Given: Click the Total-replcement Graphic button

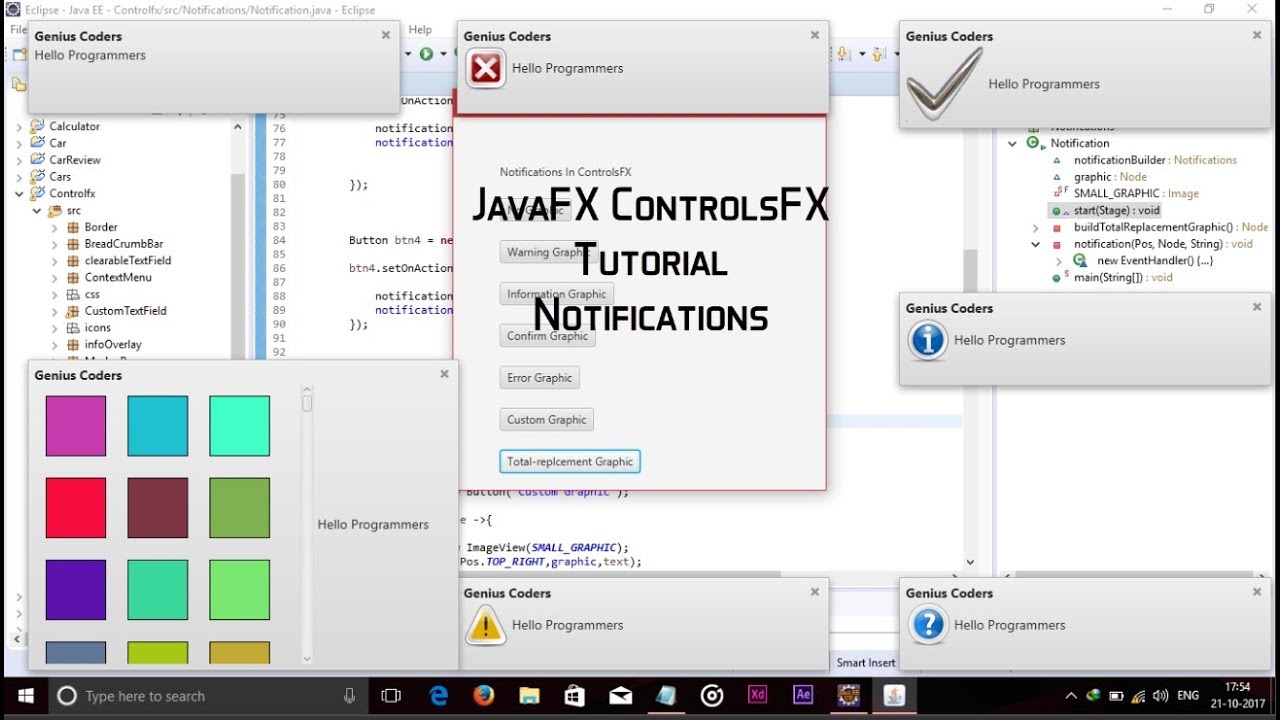Looking at the screenshot, I should [570, 462].
